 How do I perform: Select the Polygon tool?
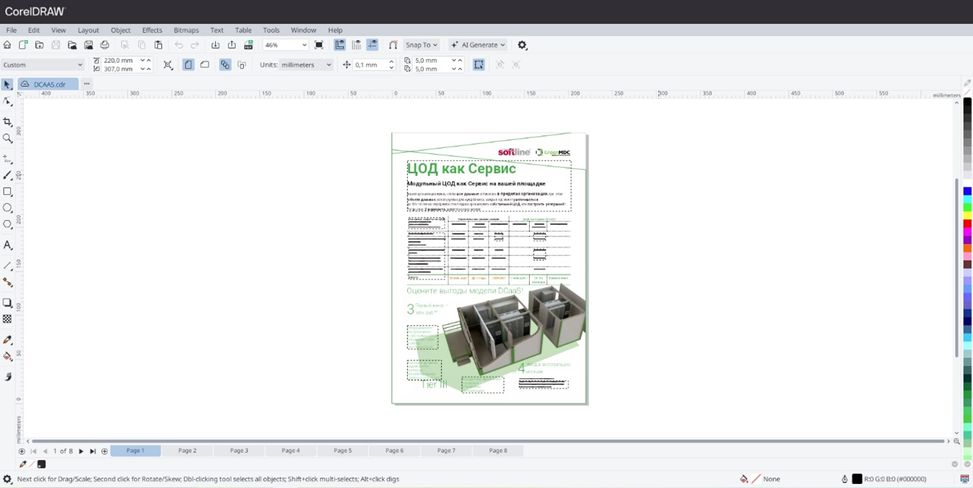7,224
